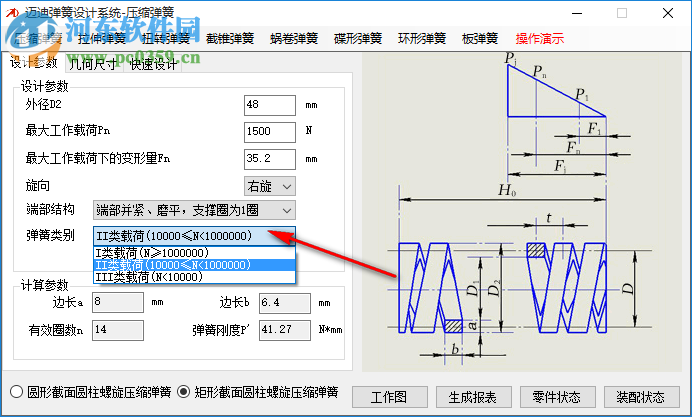Select the 设计参数 tab
Screen dimensions: 692x417
[x=34, y=63]
